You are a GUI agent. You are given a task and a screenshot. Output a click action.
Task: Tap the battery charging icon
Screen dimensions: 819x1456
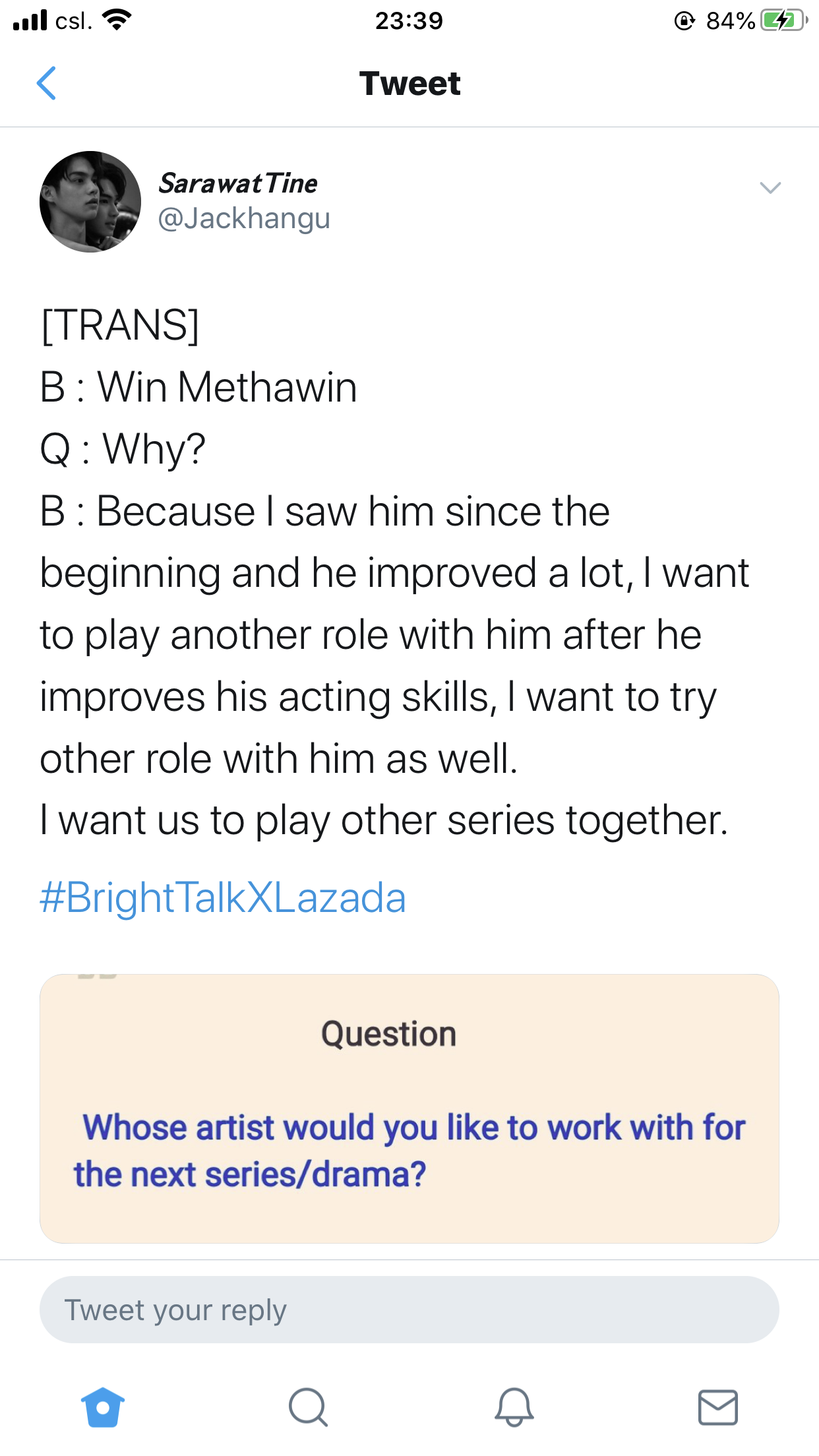tap(784, 20)
